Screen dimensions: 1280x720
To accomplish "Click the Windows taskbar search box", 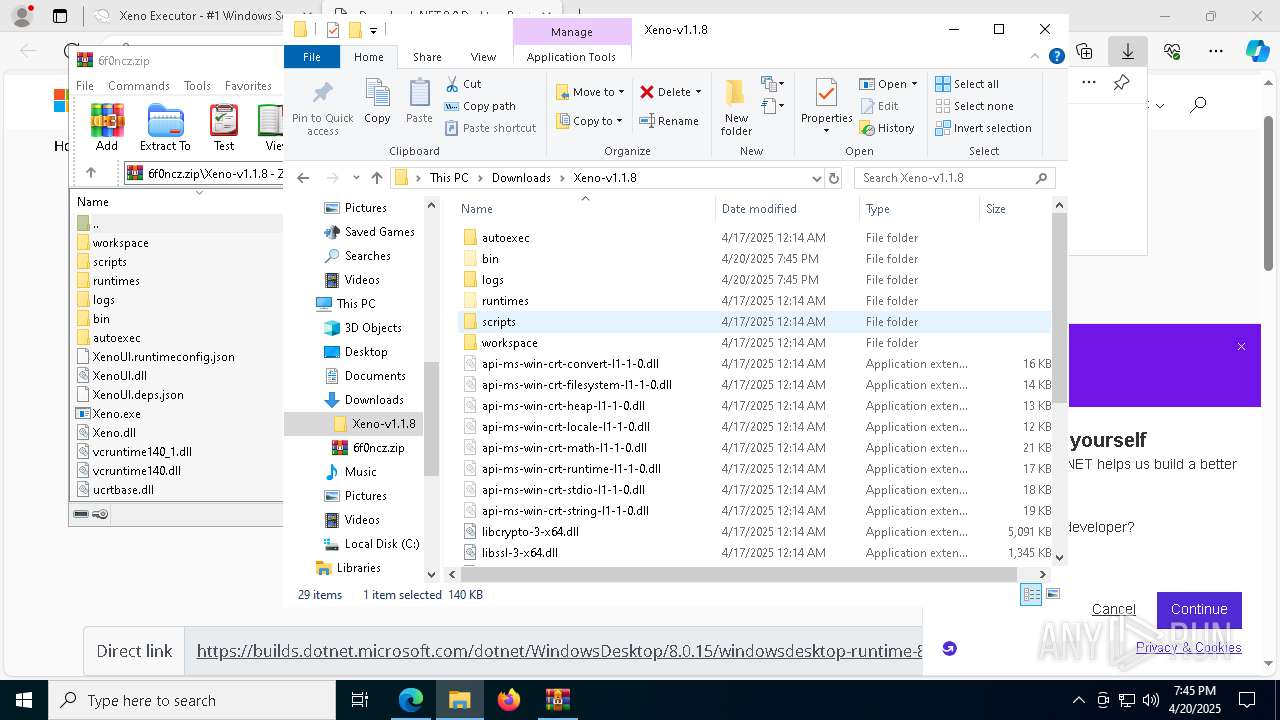I will click(x=191, y=700).
